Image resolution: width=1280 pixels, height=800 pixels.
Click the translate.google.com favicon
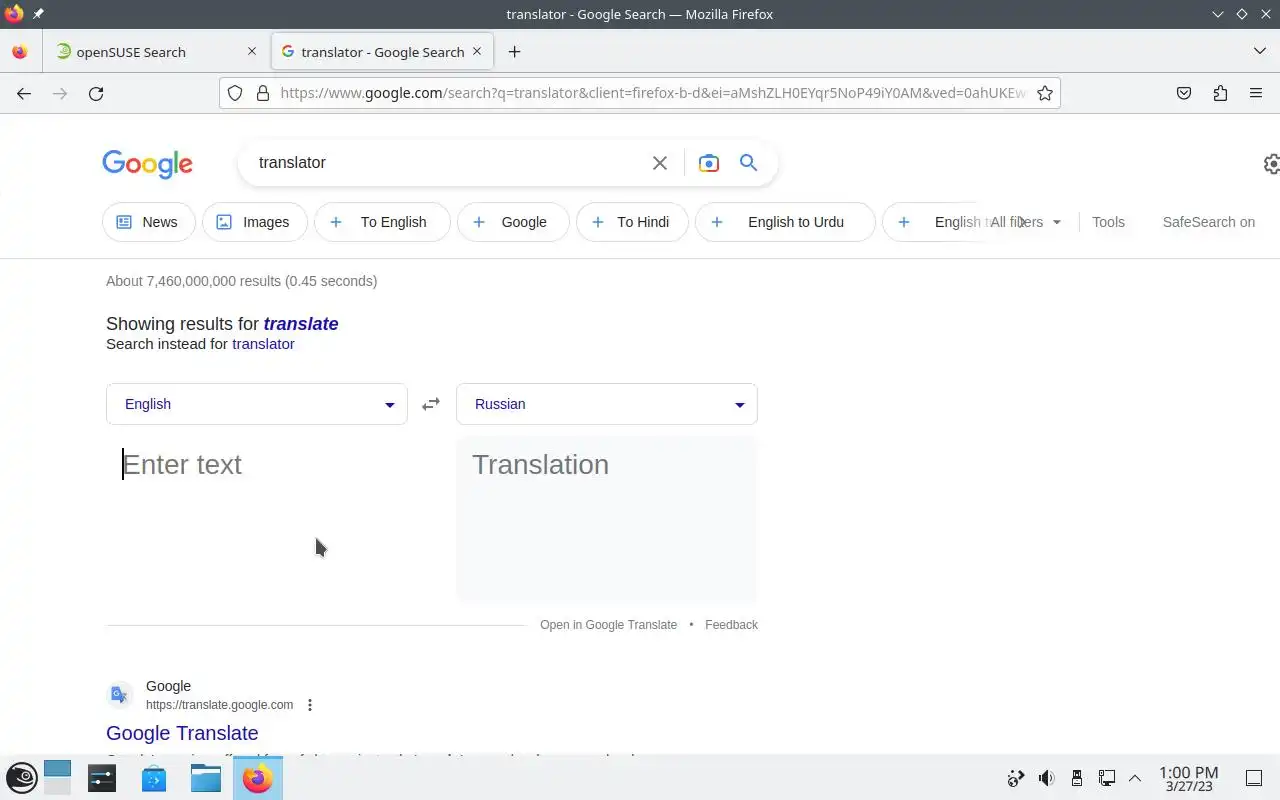pyautogui.click(x=120, y=695)
